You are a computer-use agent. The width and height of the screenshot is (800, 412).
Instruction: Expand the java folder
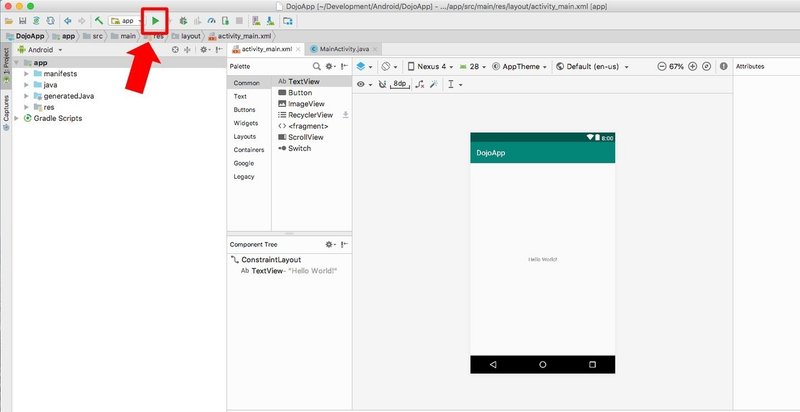pos(27,85)
